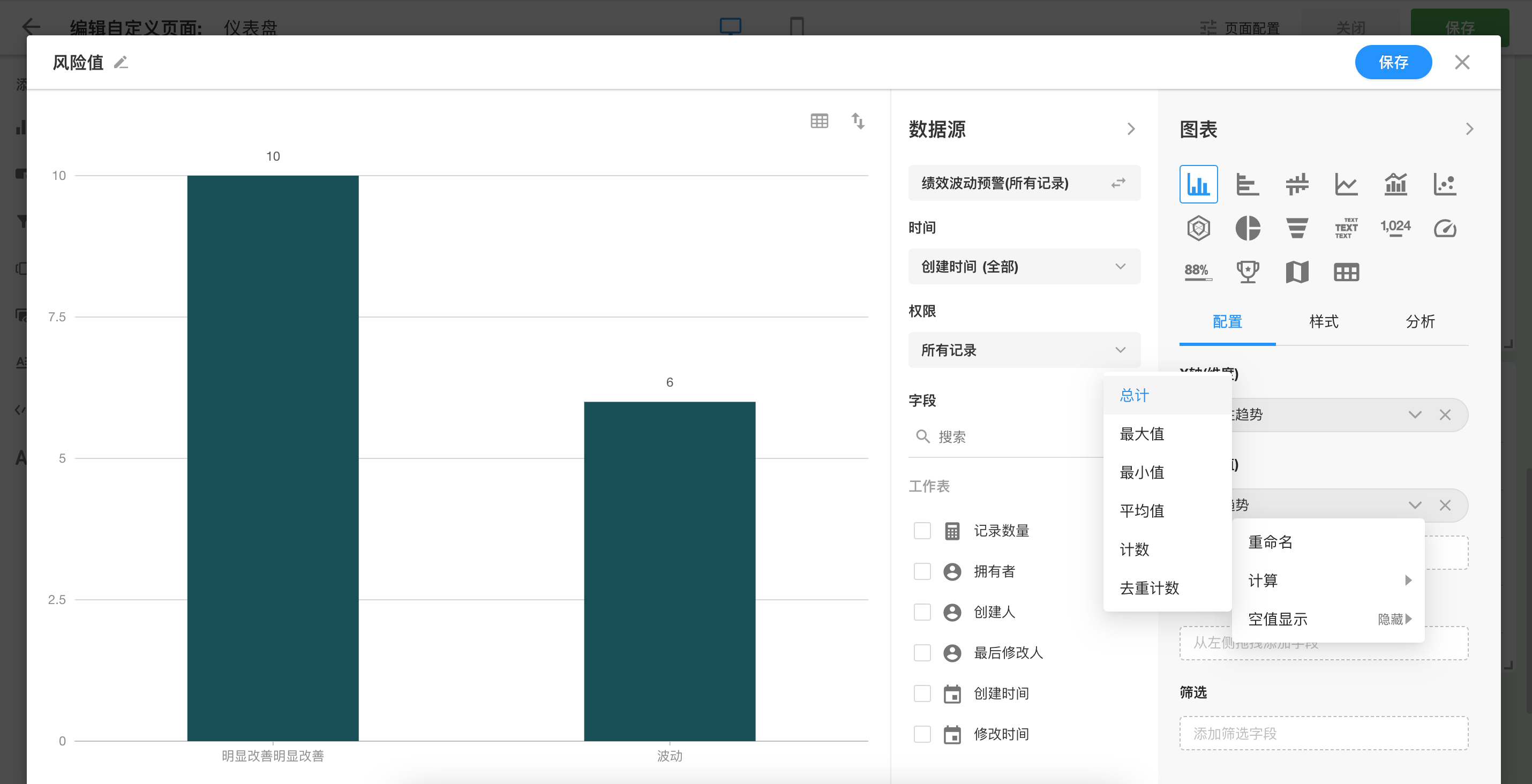Screen dimensions: 1532x784
Task: Select the pivot table chart type
Action: coord(1346,272)
